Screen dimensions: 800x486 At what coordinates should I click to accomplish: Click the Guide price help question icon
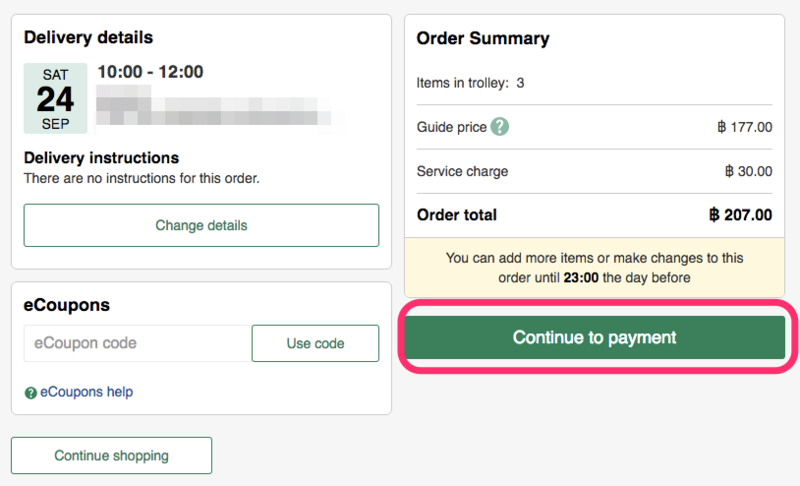pos(500,127)
